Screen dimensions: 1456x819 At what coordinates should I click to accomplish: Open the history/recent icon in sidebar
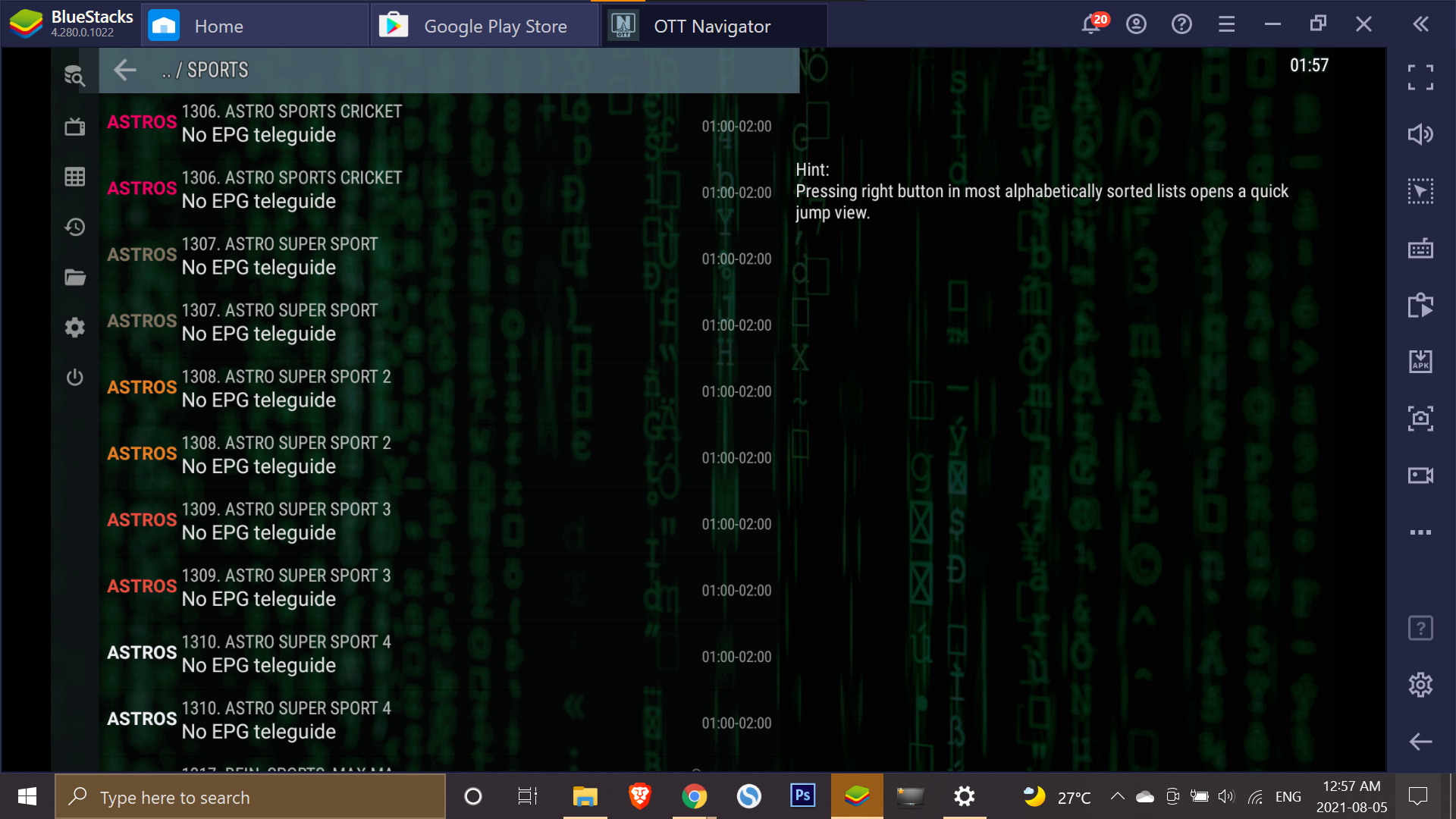74,227
